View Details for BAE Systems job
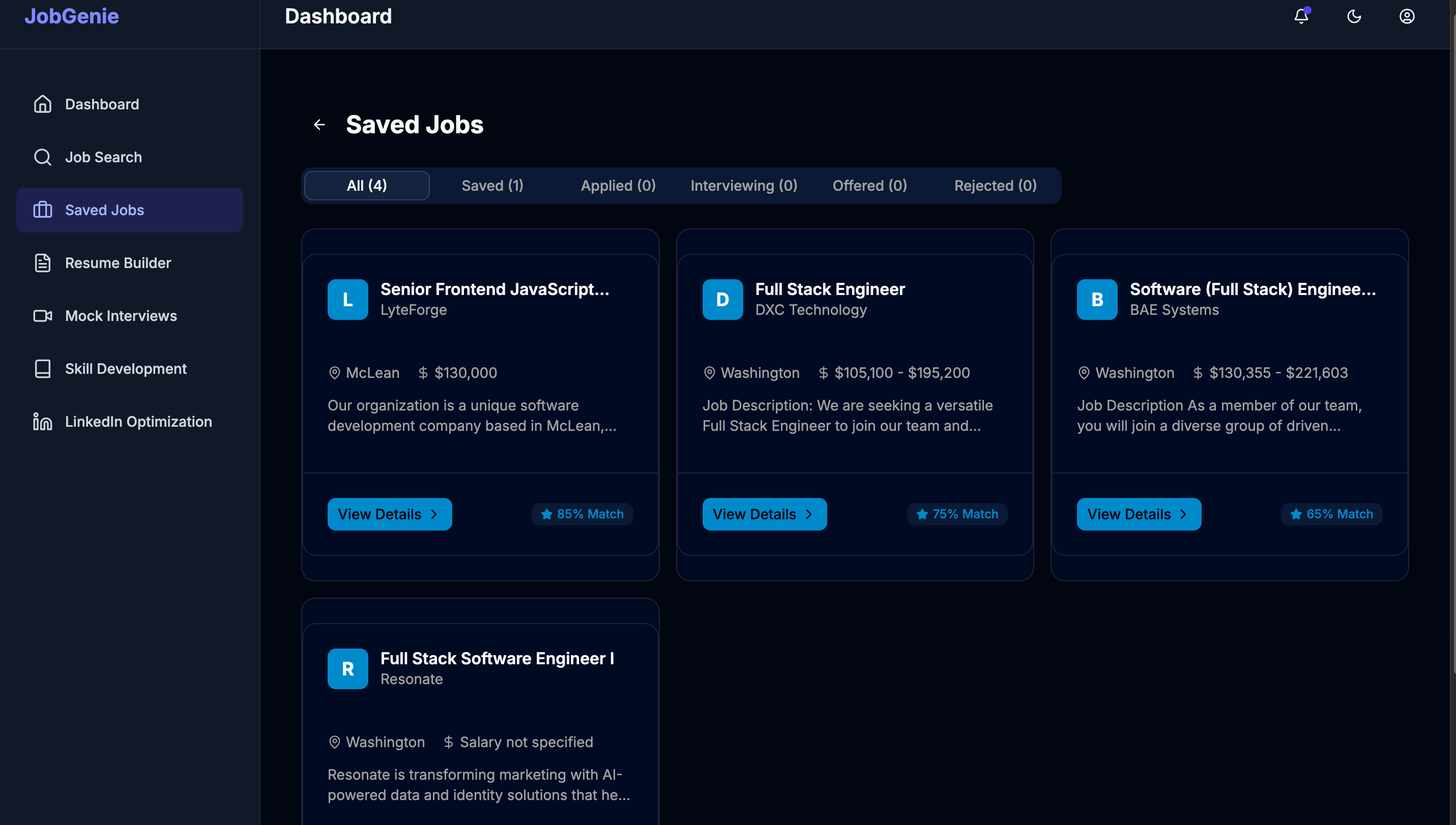 pyautogui.click(x=1139, y=514)
